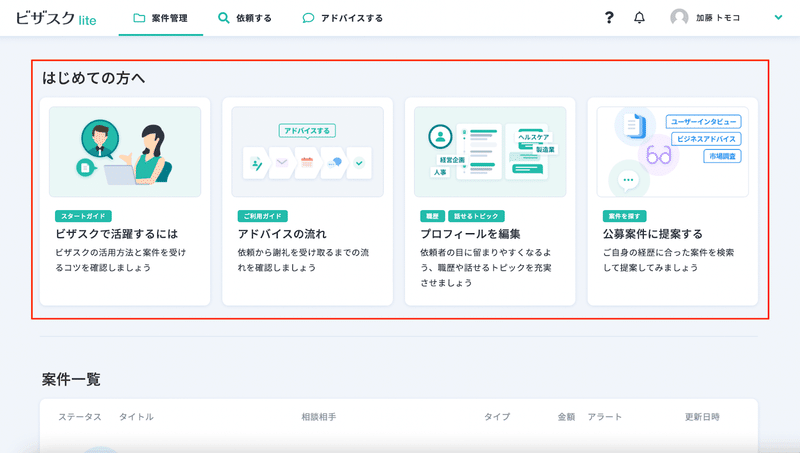This screenshot has width=800, height=453.
Task: Click the はじめての方へ heading
Action: (93, 78)
